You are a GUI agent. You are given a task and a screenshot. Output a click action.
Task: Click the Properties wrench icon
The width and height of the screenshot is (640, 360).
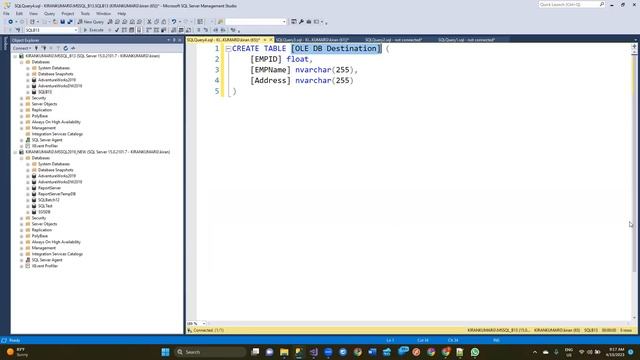[301, 22]
